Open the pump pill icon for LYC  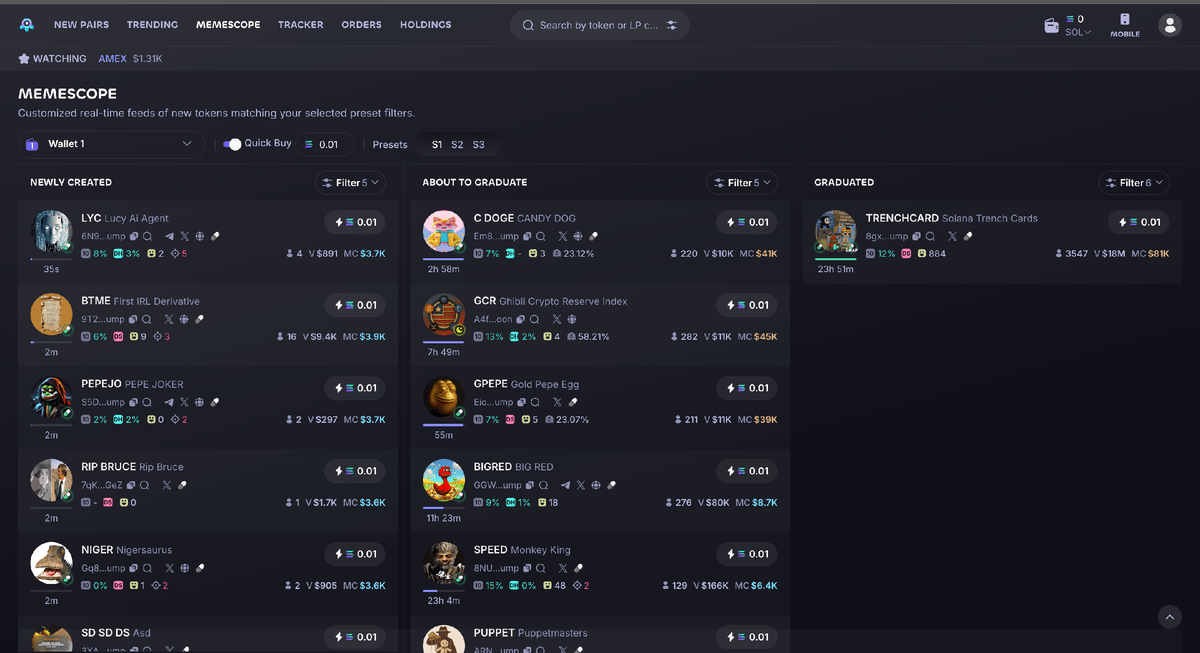point(214,236)
